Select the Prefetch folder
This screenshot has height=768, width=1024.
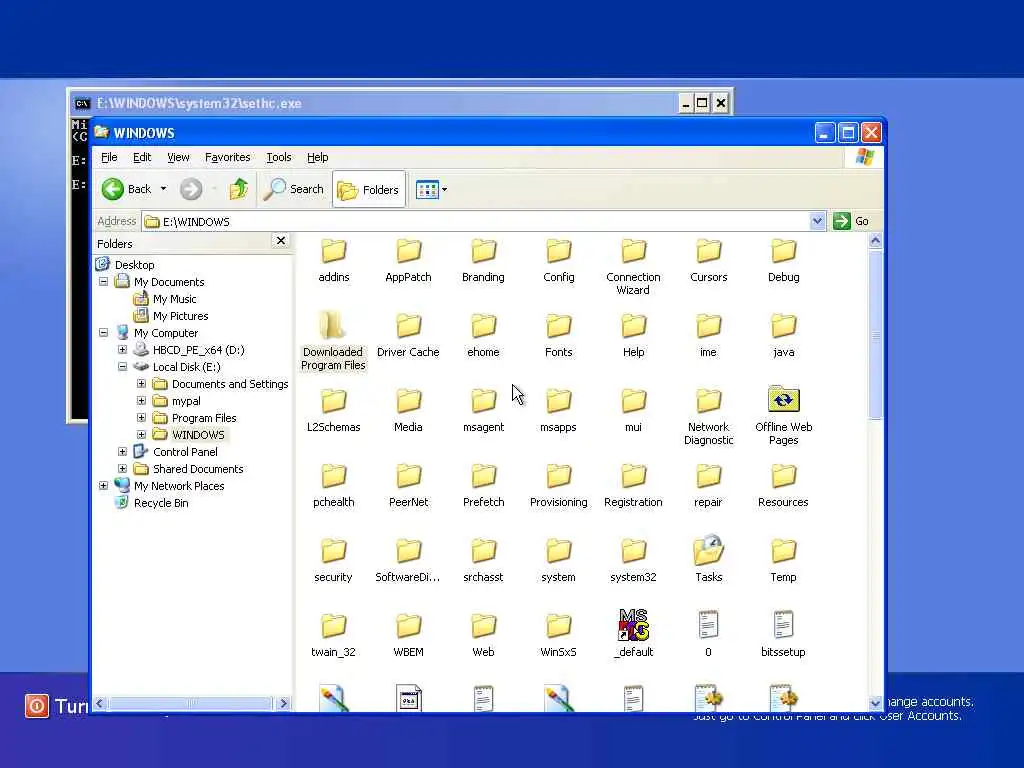tap(483, 485)
